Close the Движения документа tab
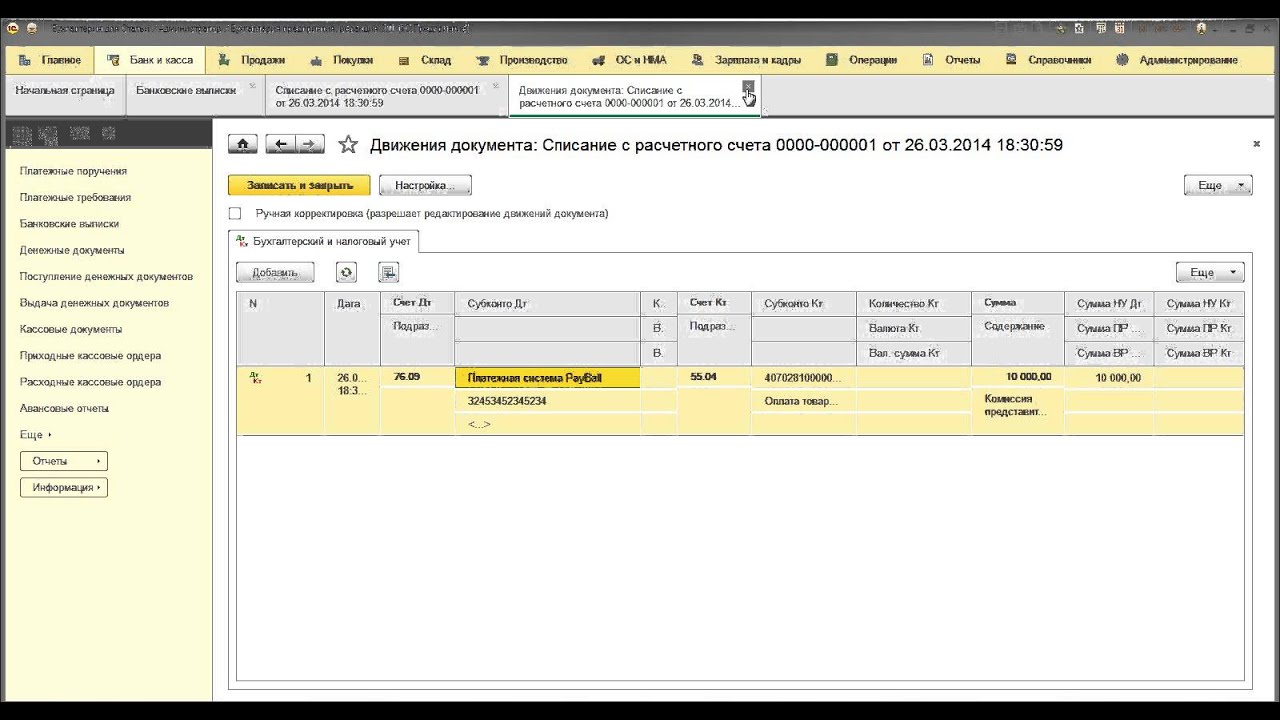Viewport: 1280px width, 720px height. 748,87
